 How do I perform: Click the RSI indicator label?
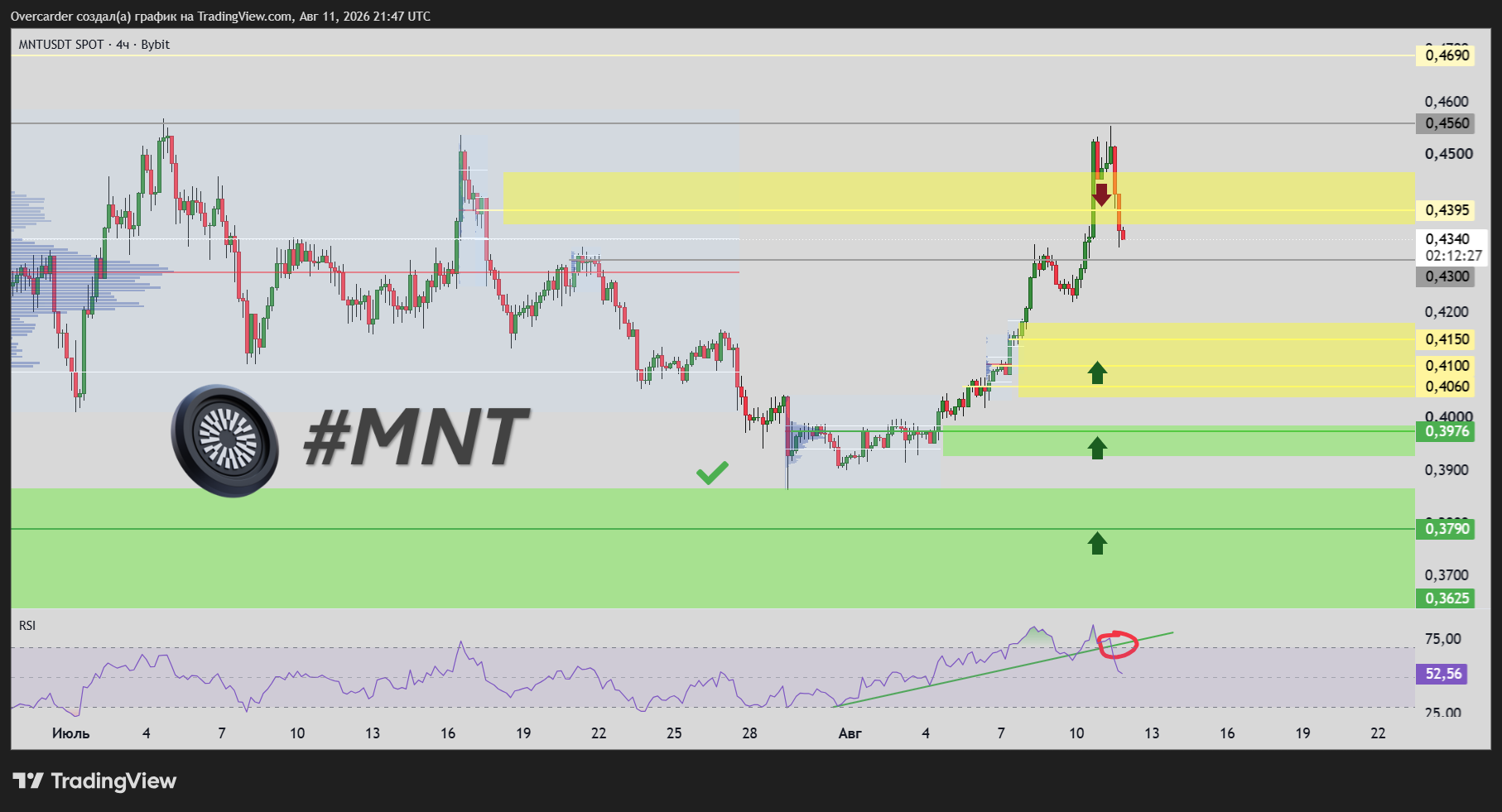[x=27, y=626]
